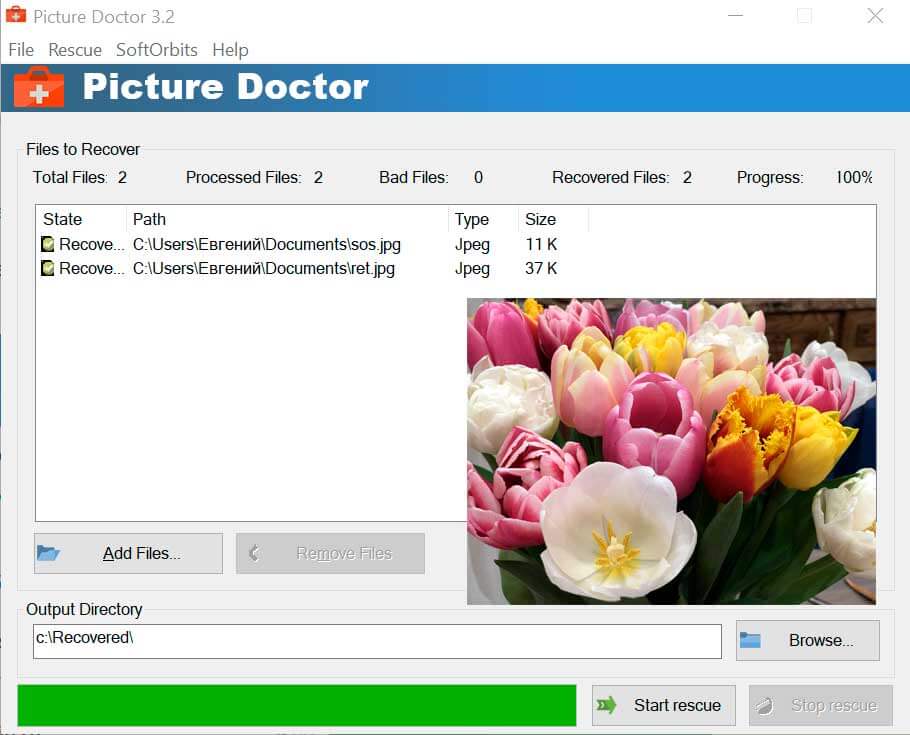Image resolution: width=910 pixels, height=735 pixels.
Task: Open the SoftOrbits menu
Action: [x=156, y=50]
